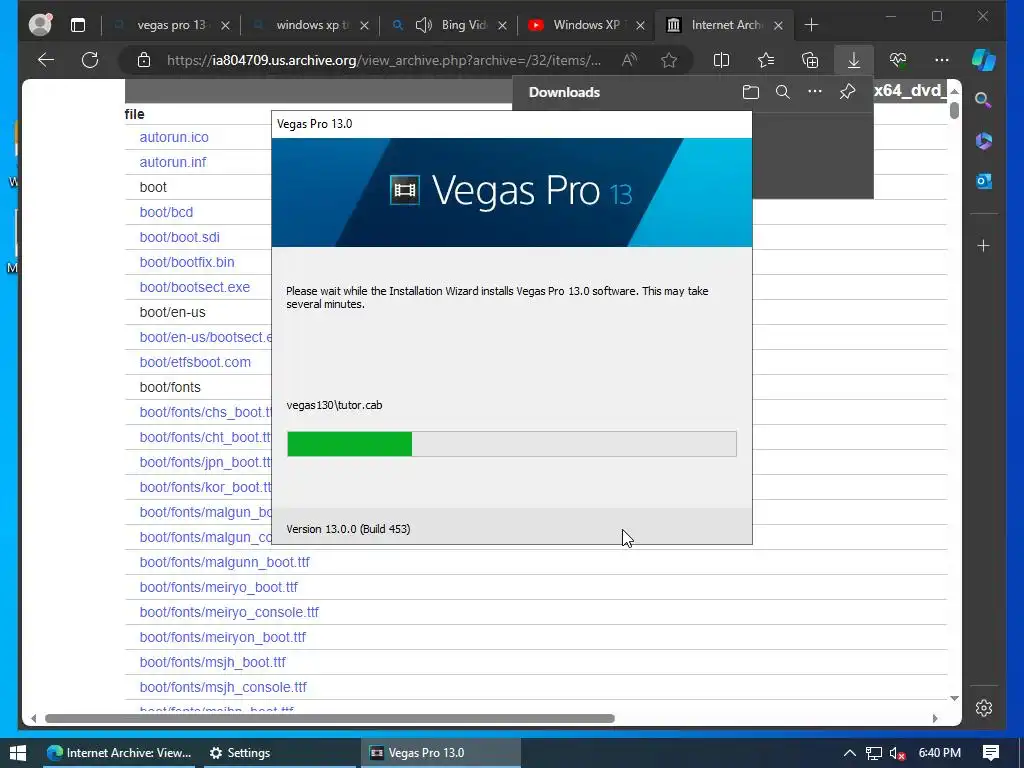Open boot/fonts/malgunn_boot.ttf link

(x=224, y=562)
